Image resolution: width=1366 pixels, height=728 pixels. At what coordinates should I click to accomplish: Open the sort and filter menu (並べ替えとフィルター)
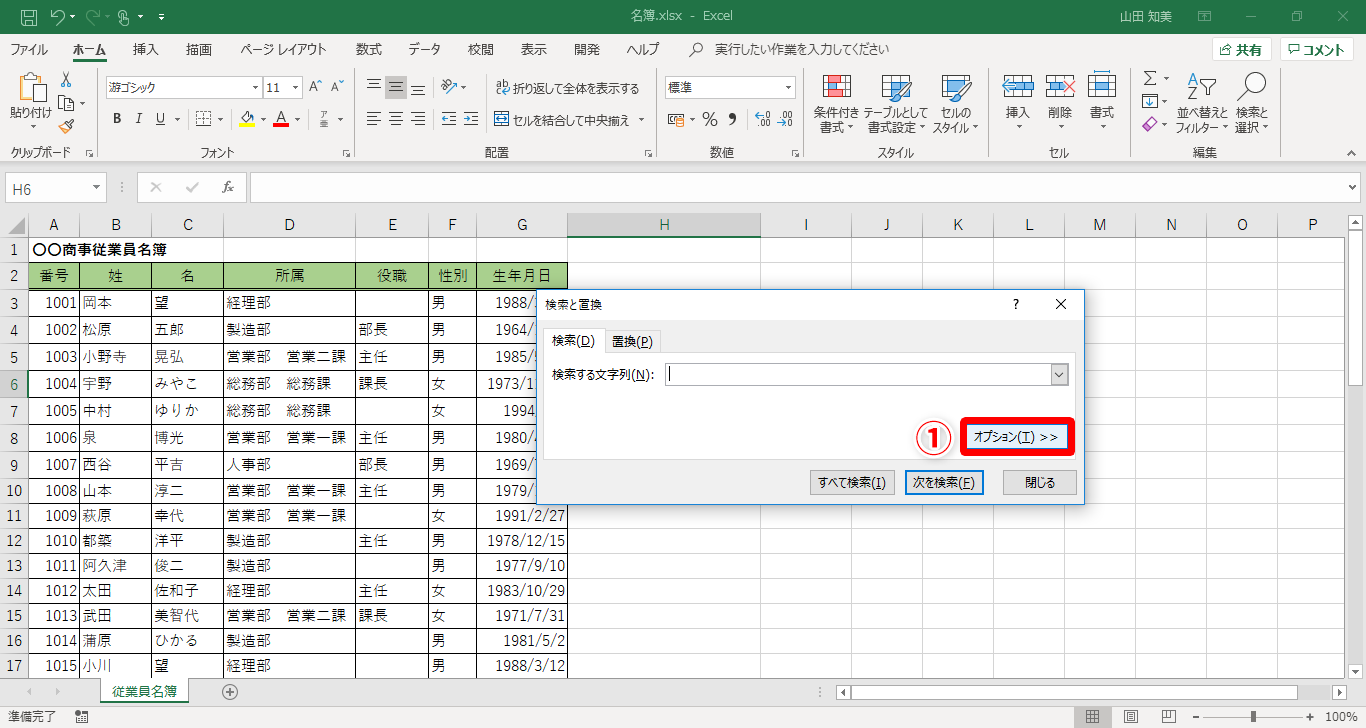click(1201, 103)
